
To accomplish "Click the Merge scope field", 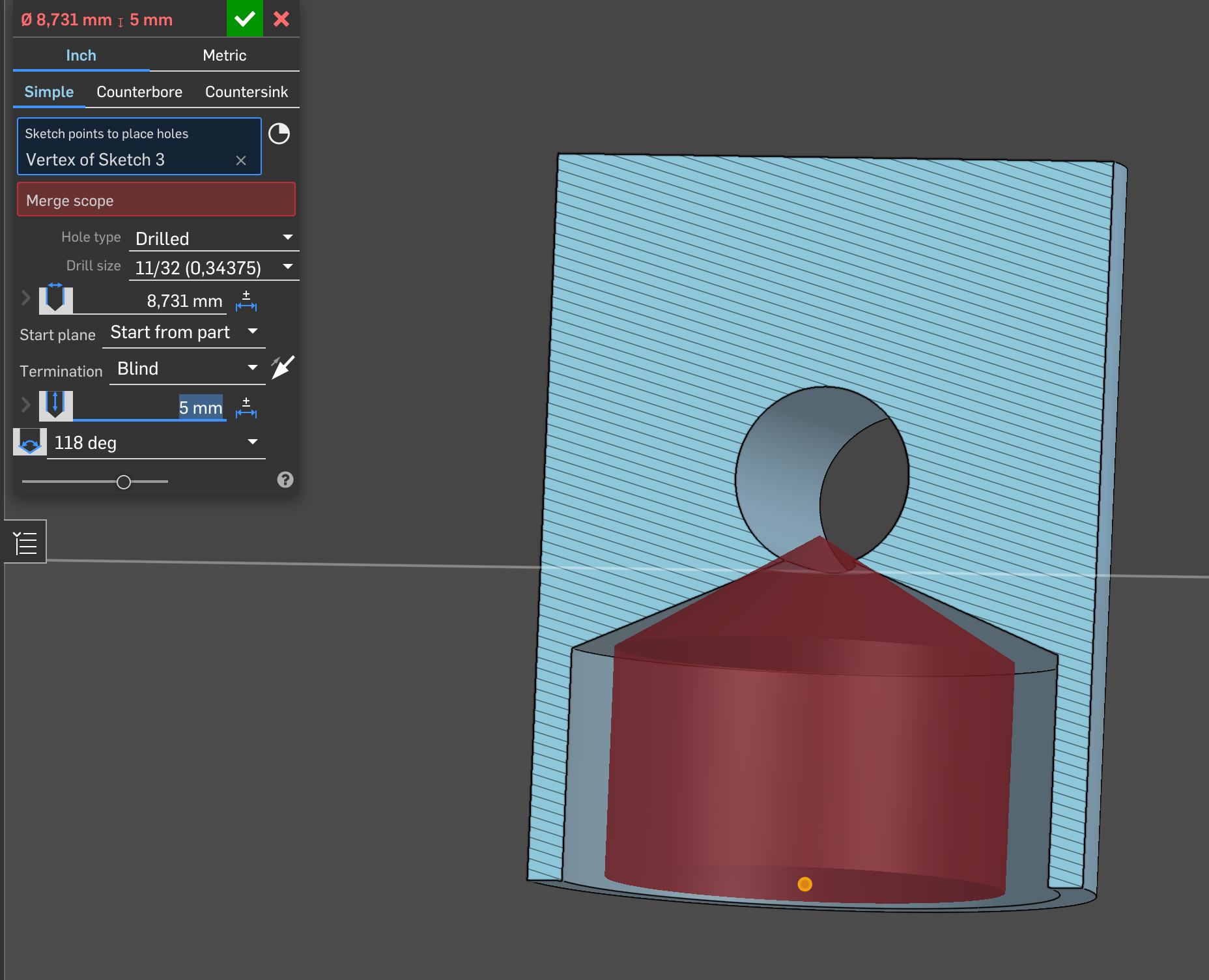I will [156, 199].
